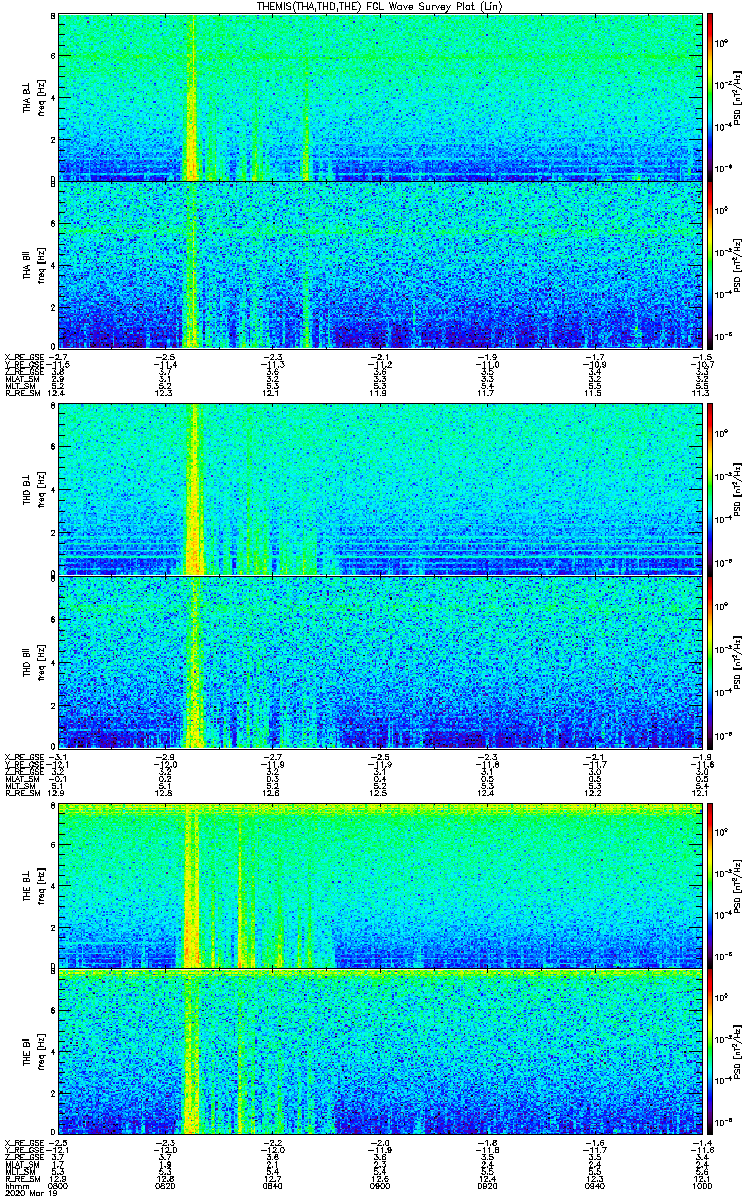Click the hhmm axis label at bottom left

pos(14,1186)
